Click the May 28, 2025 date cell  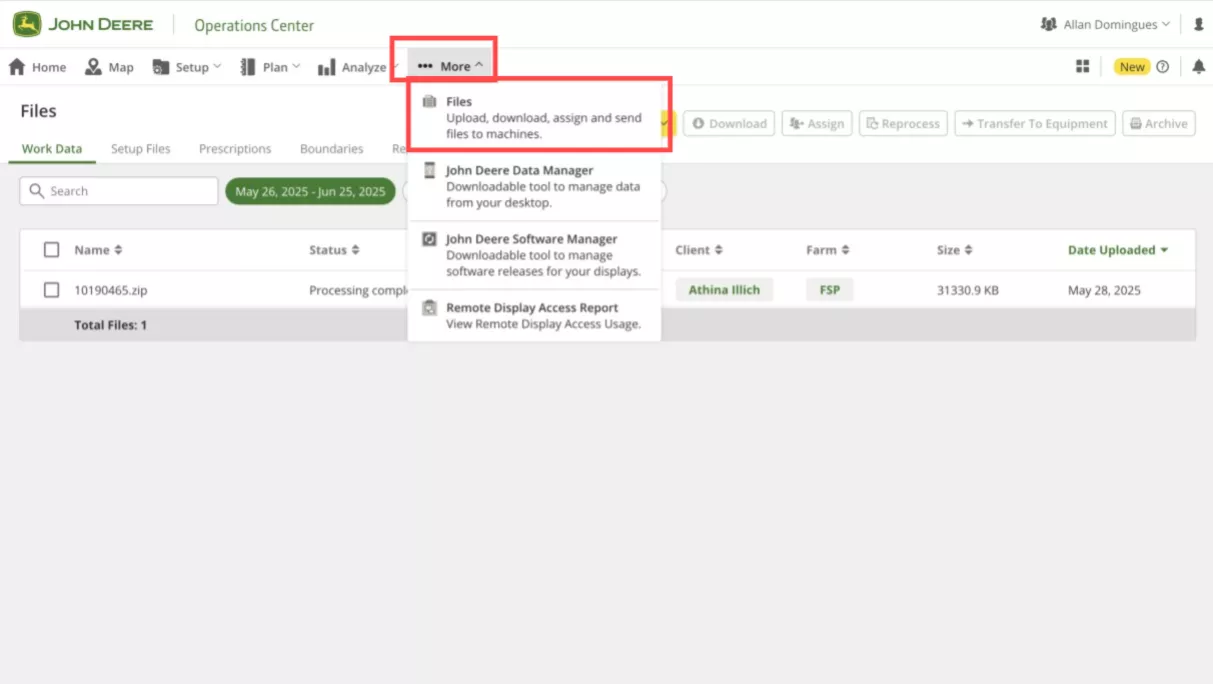pos(1104,290)
